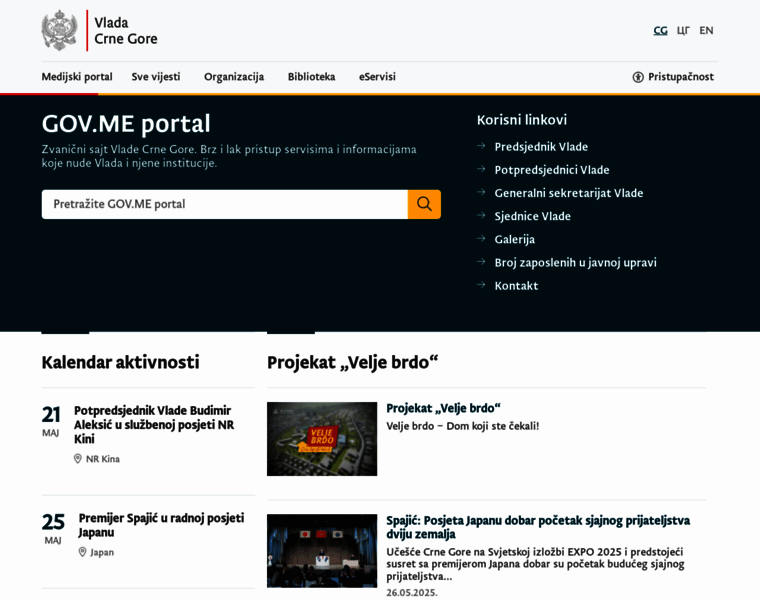
Task: Click the arrow icon before Potpredsjednici Vlade
Action: tap(481, 169)
